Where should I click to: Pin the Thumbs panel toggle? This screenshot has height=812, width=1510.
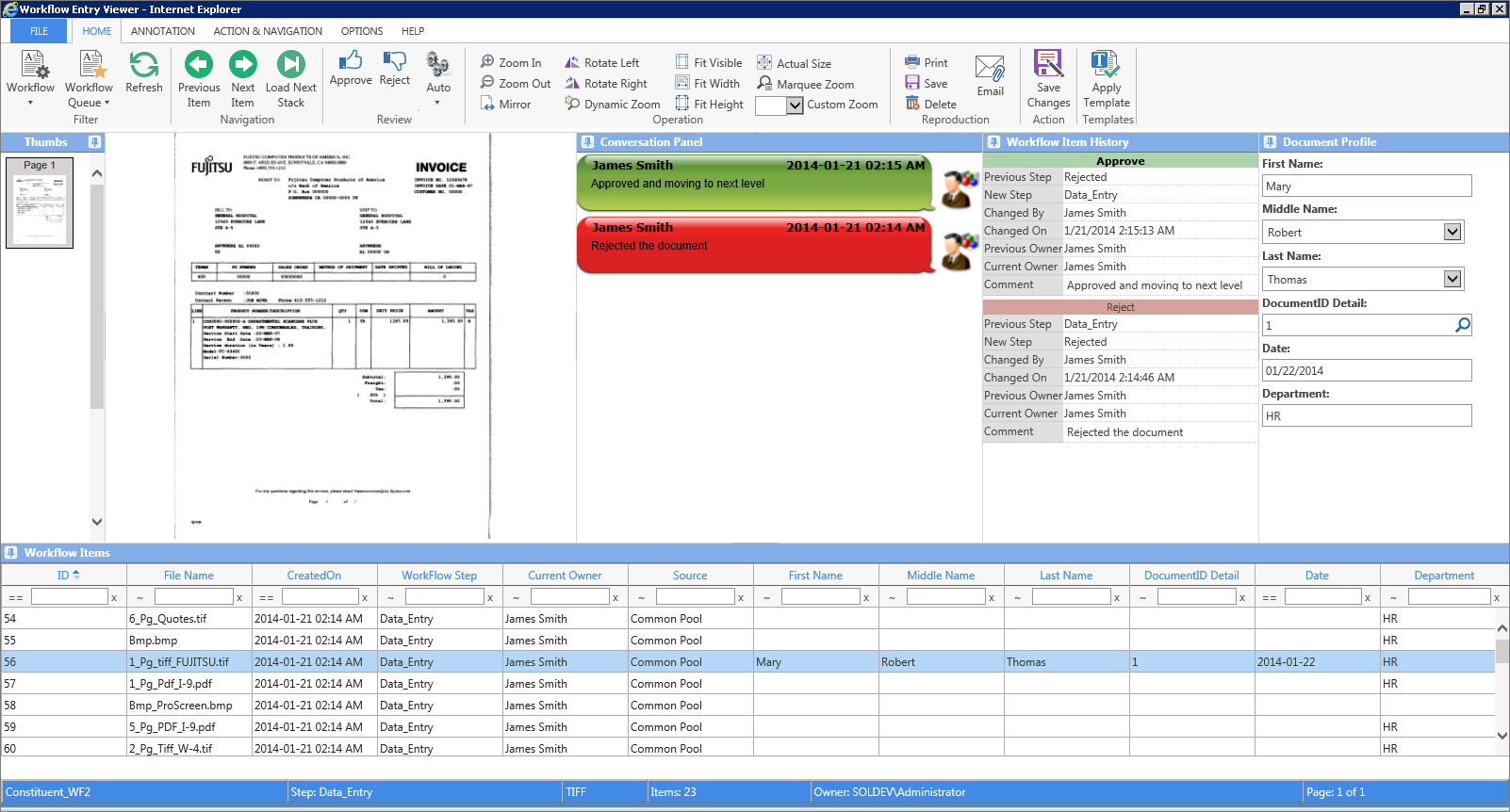pyautogui.click(x=94, y=142)
